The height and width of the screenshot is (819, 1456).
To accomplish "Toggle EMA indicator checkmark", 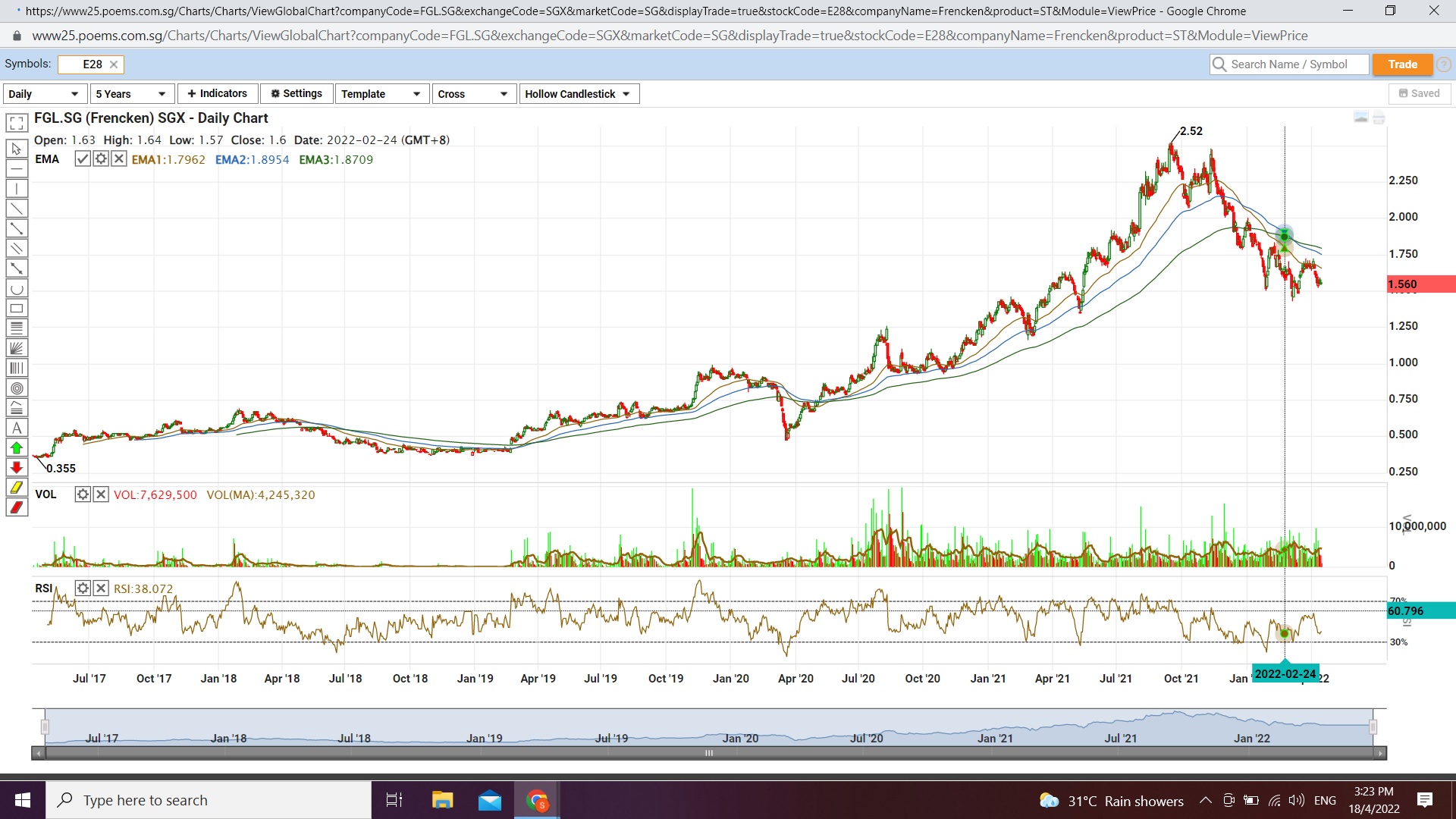I will point(83,159).
